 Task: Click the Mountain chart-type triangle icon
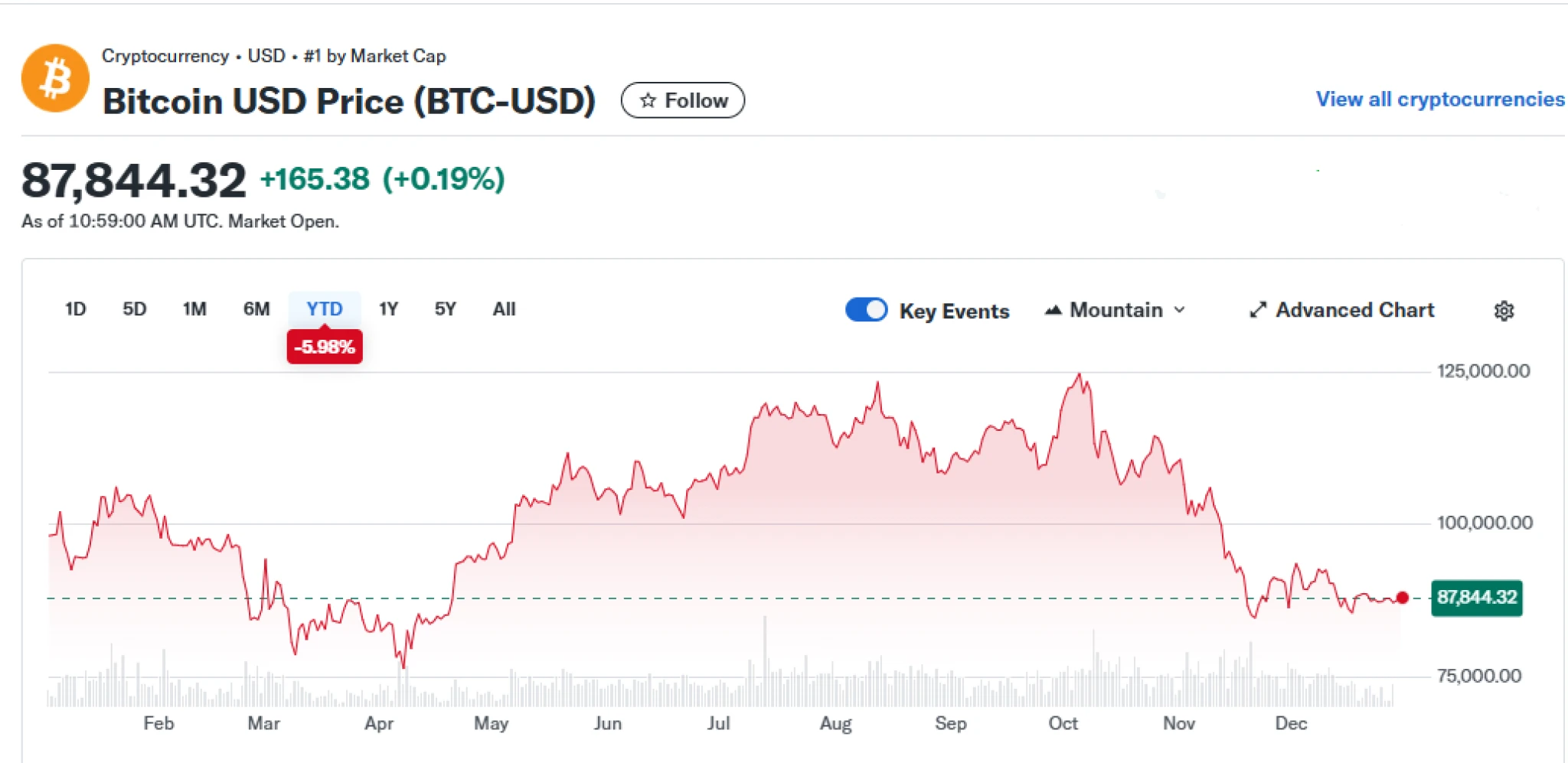tap(1055, 310)
